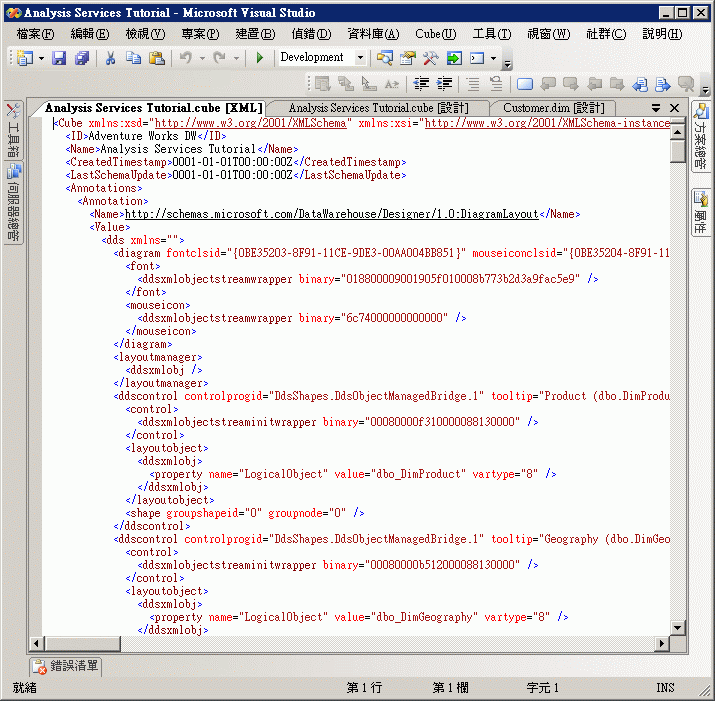
Task: Click the Find in Files icon
Action: [x=384, y=58]
